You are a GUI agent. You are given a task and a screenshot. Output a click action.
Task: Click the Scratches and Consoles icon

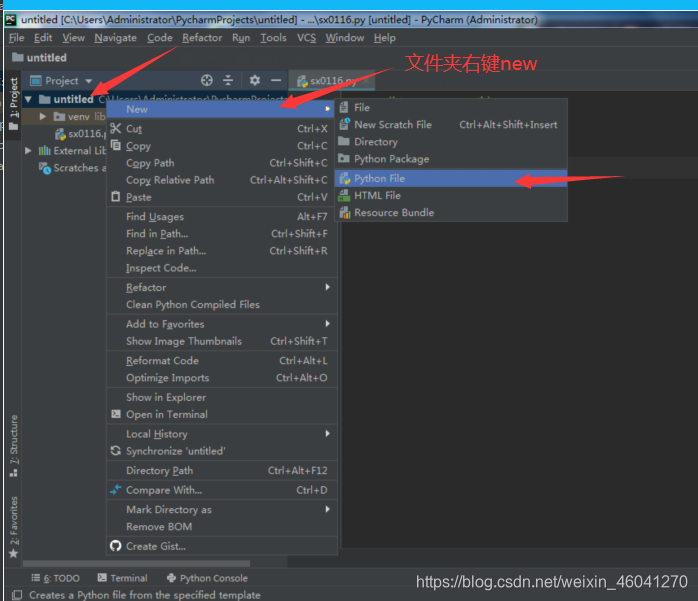point(45,168)
